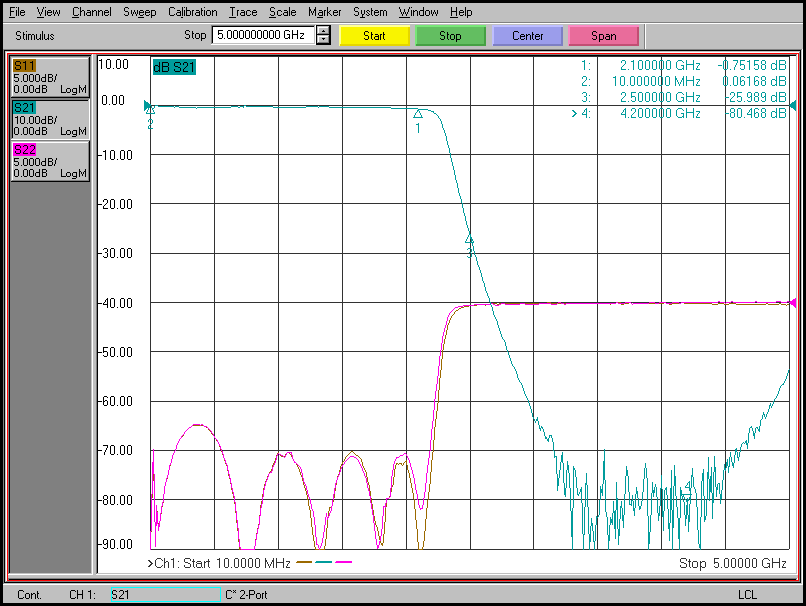Click the -40.00 scale label
806x606 pixels.
116,303
